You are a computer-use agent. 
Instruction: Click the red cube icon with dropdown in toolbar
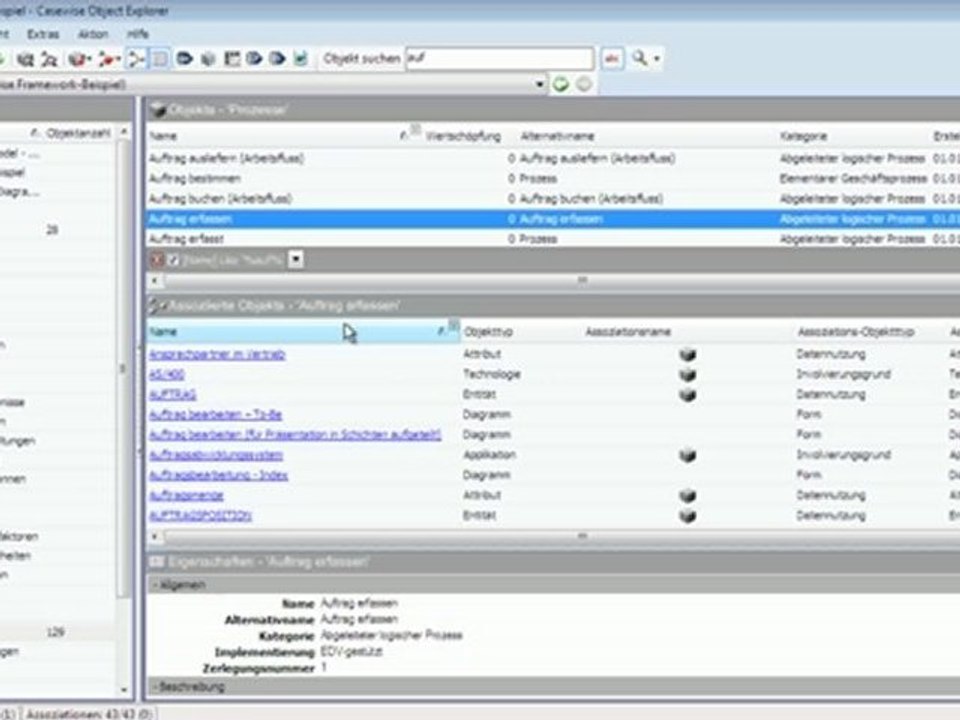[x=80, y=59]
